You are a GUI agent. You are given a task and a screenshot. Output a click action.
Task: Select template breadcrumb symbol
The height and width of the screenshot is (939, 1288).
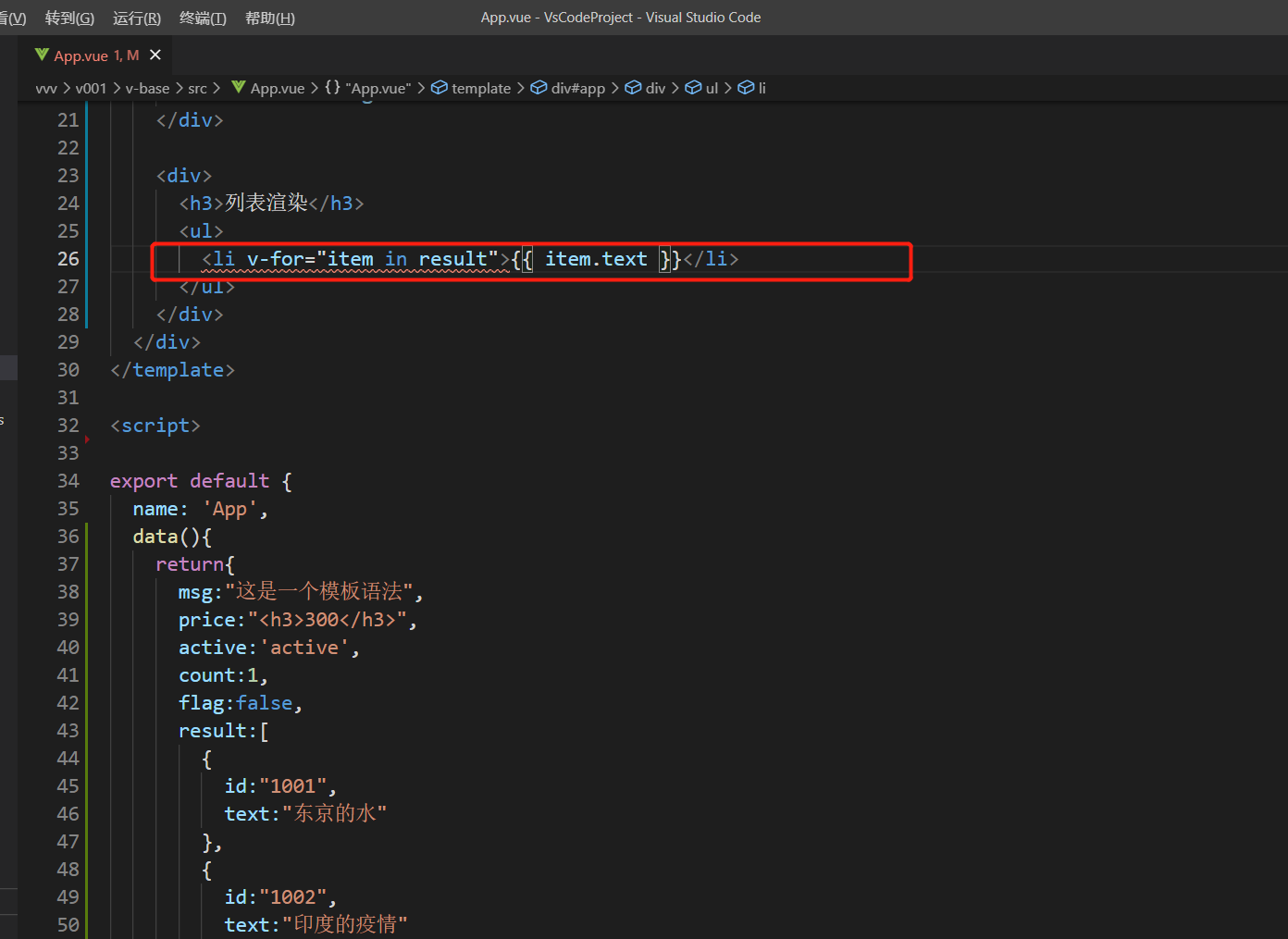coord(481,88)
